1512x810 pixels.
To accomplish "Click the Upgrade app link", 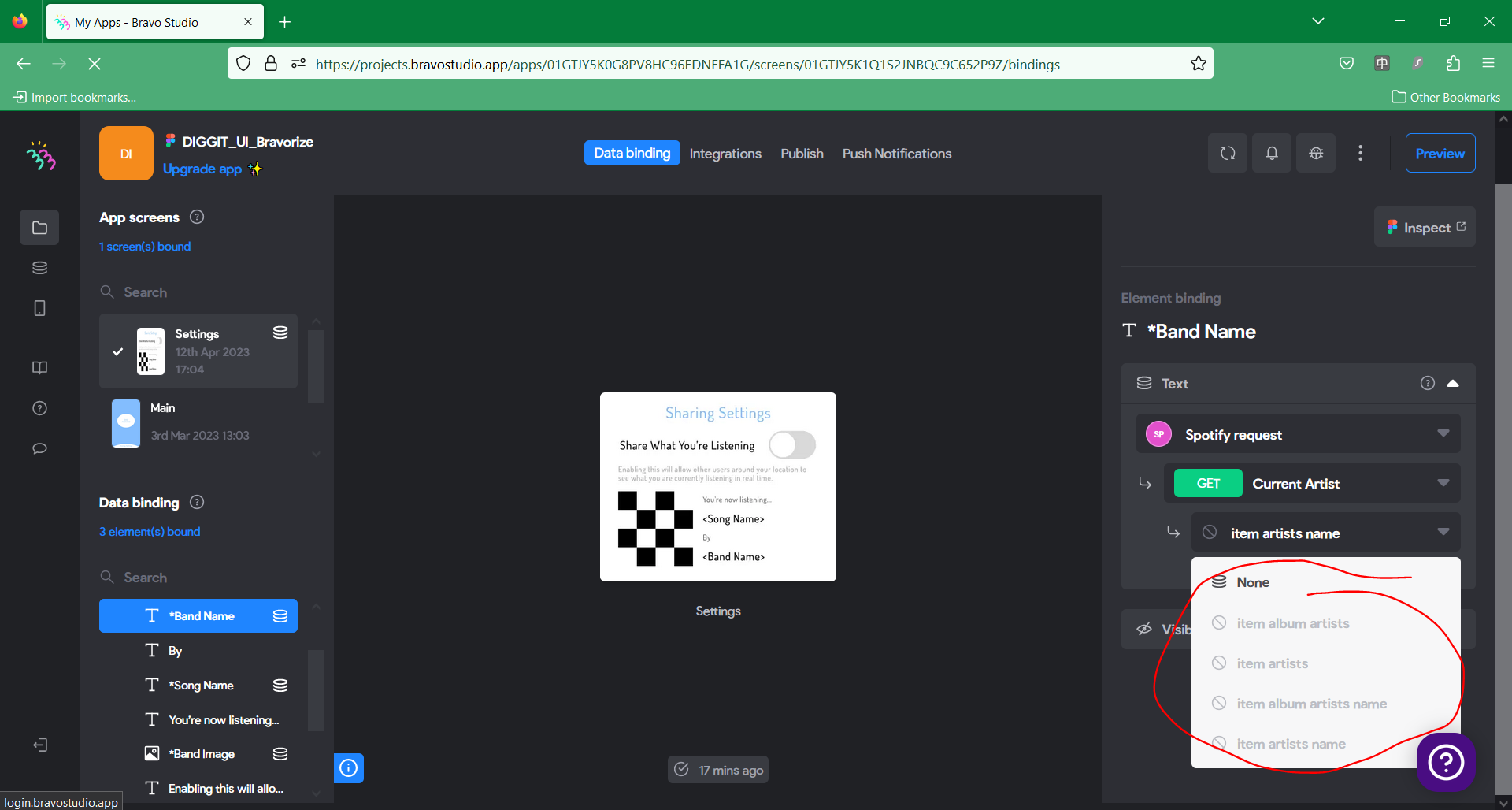I will click(x=202, y=169).
